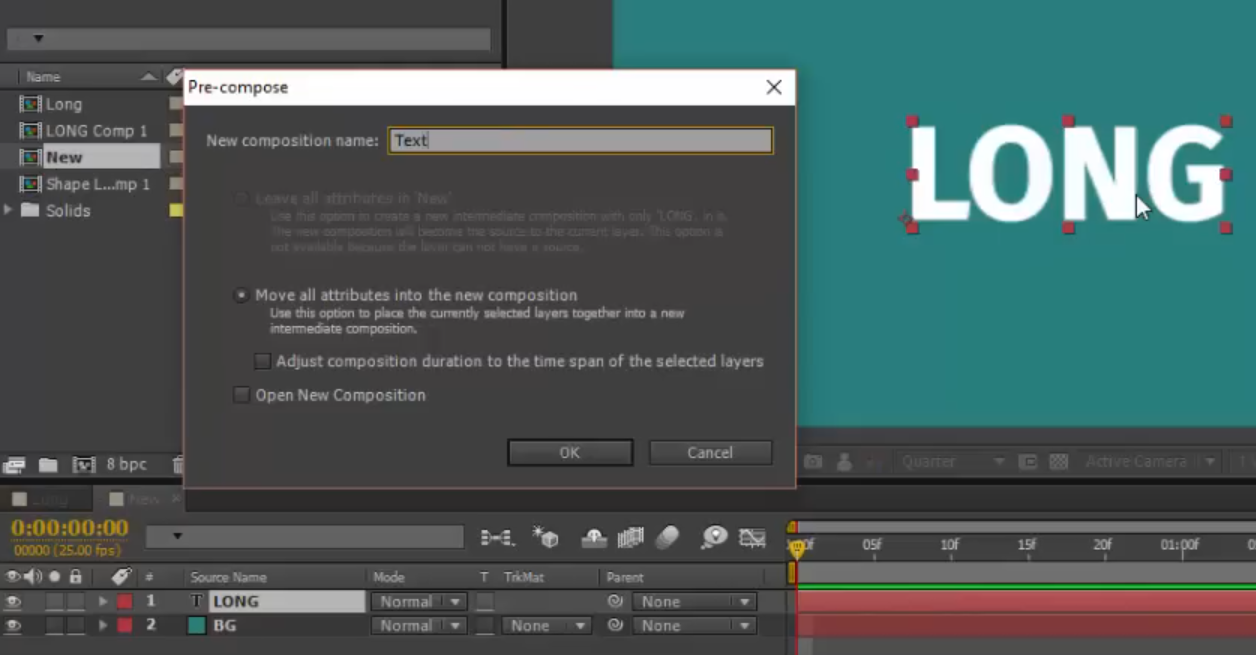
Task: Expand the BG layer properties
Action: 102,626
